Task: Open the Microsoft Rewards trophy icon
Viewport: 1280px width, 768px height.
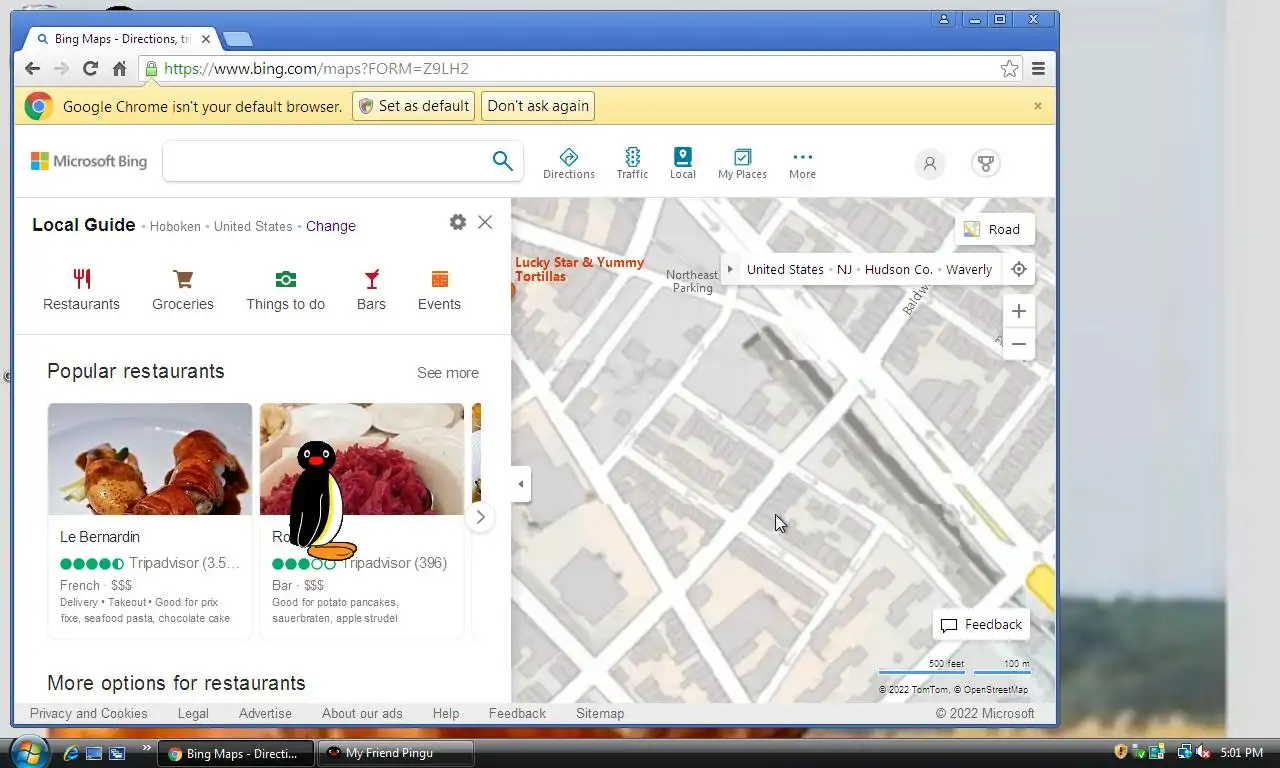Action: click(986, 163)
